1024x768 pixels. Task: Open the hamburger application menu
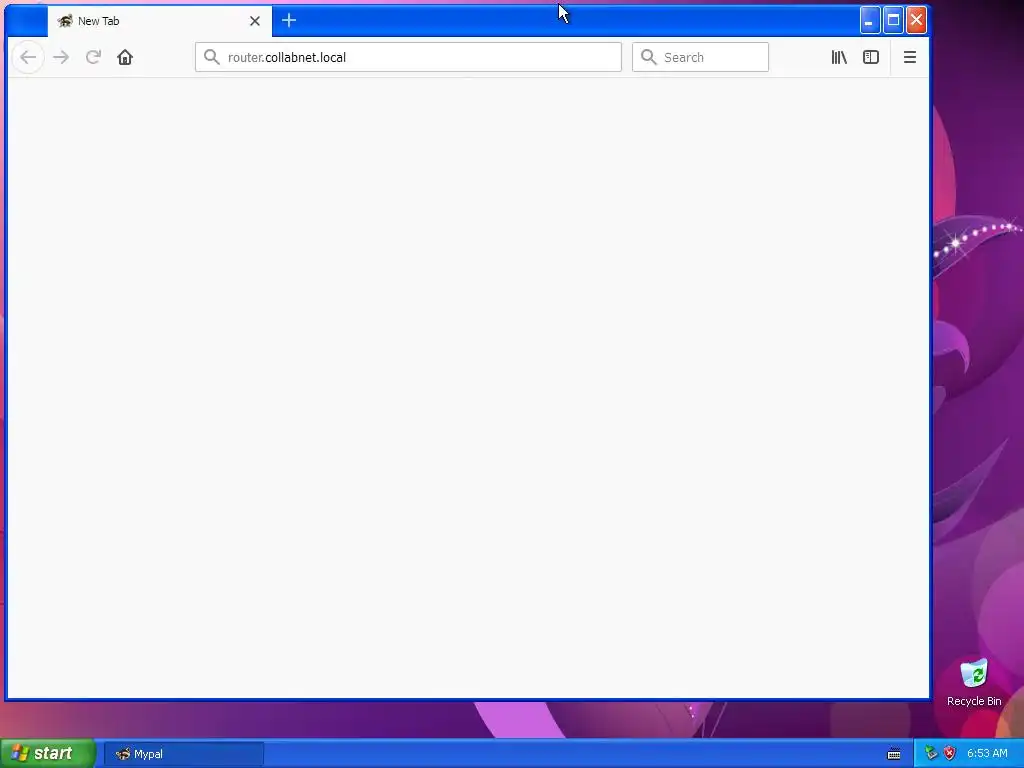click(x=910, y=57)
